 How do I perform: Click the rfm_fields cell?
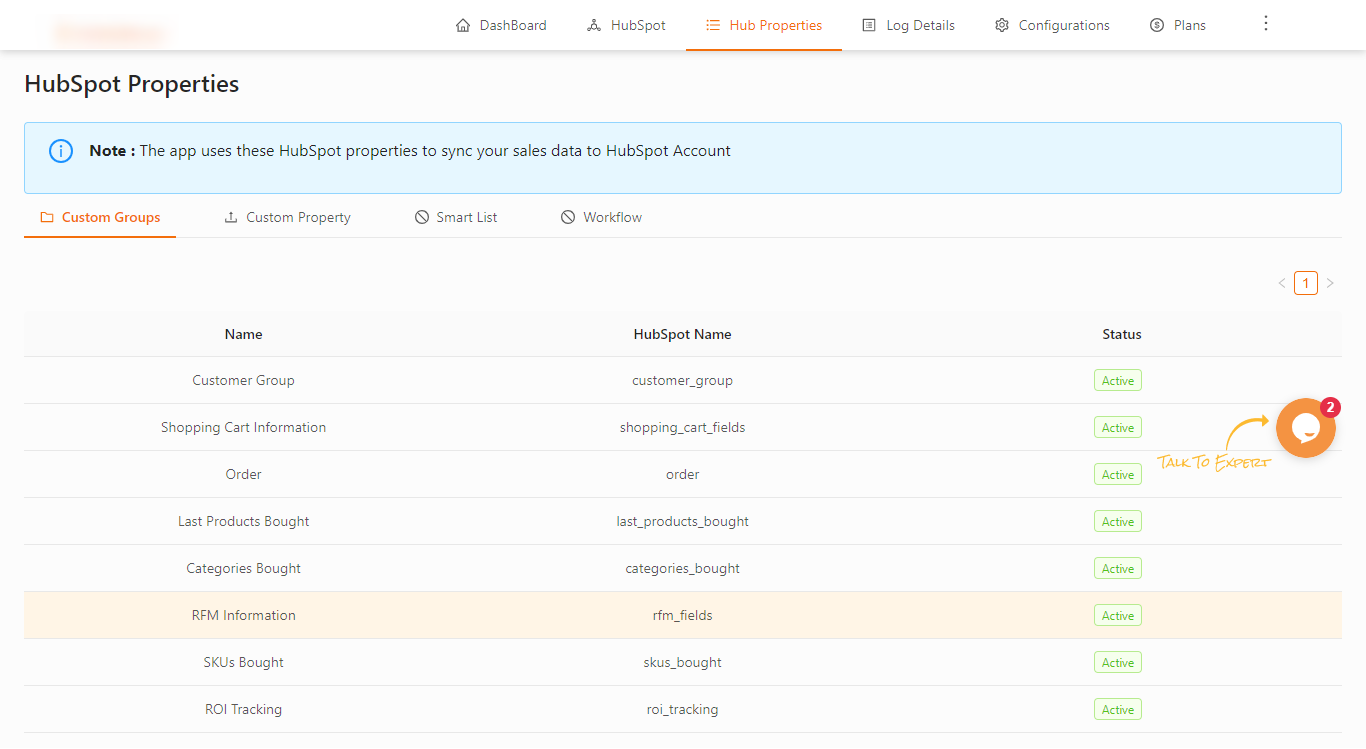coord(683,615)
